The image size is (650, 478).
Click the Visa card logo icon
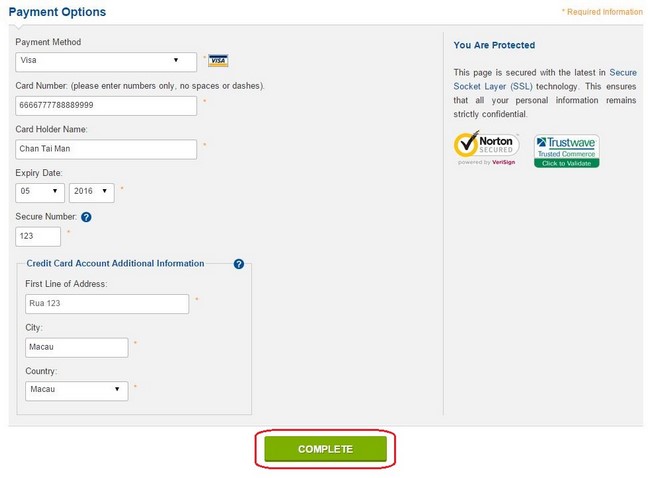(218, 61)
